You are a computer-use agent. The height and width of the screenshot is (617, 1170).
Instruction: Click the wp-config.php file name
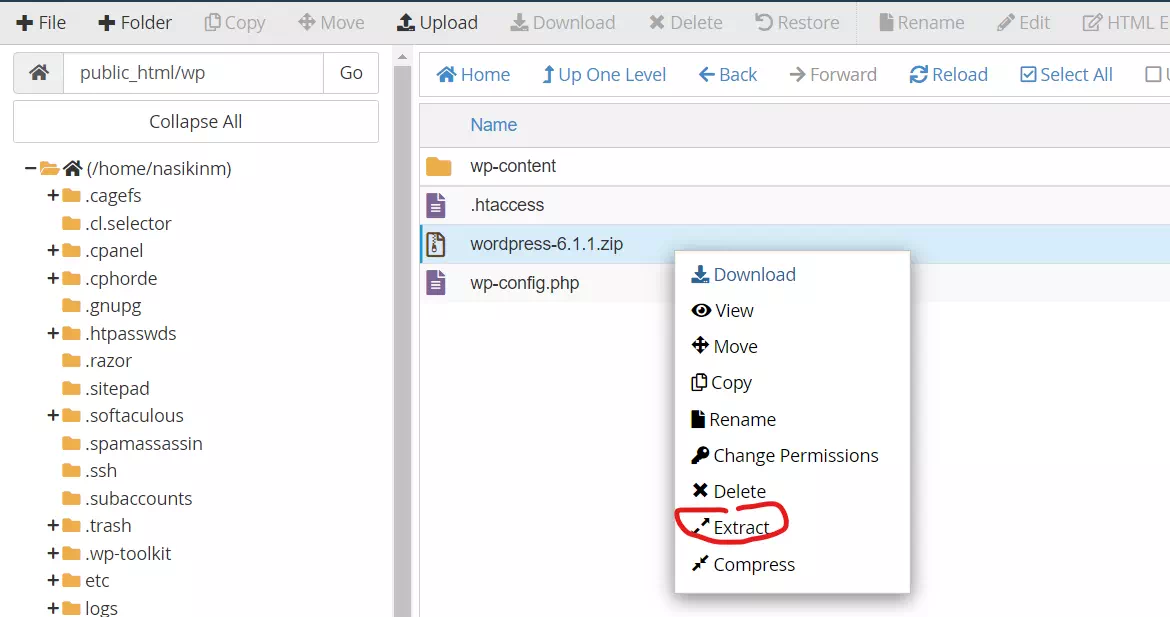point(525,283)
